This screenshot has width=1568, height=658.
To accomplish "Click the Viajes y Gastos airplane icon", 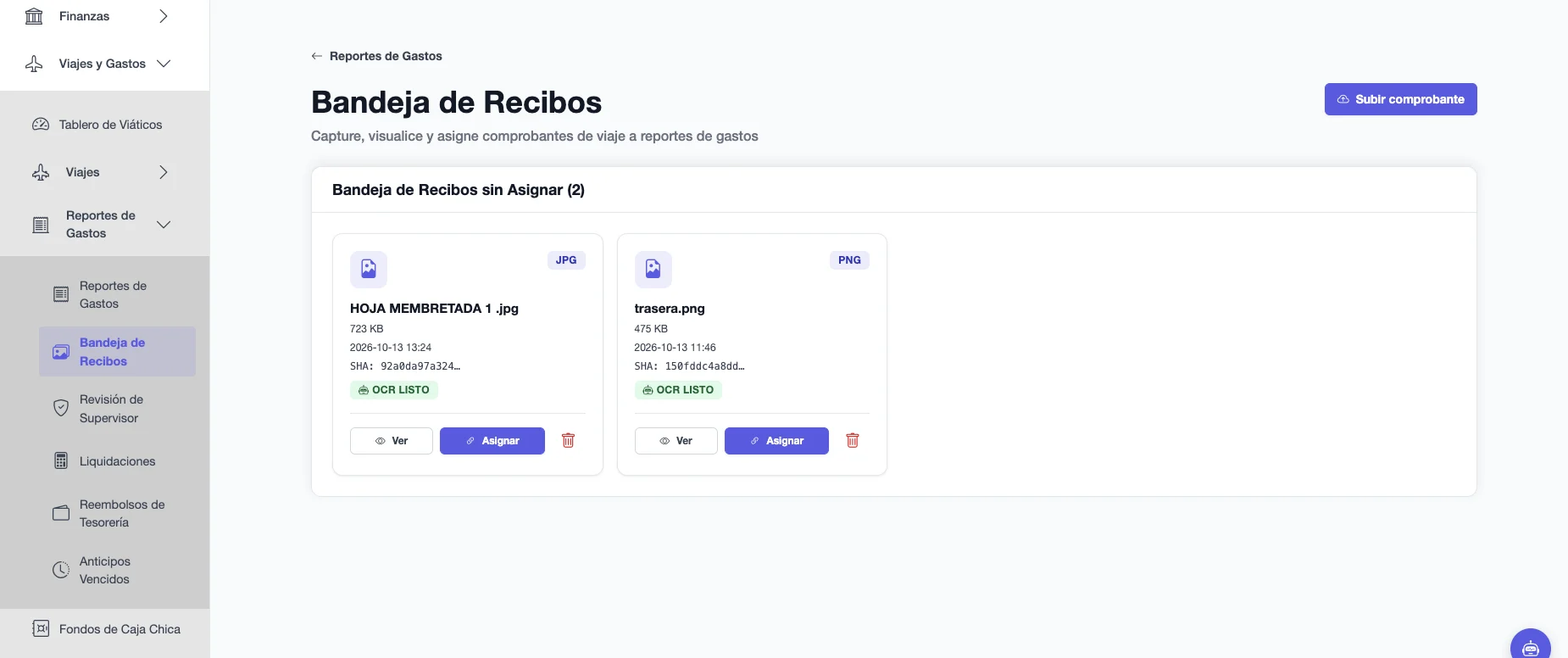I will 34,64.
